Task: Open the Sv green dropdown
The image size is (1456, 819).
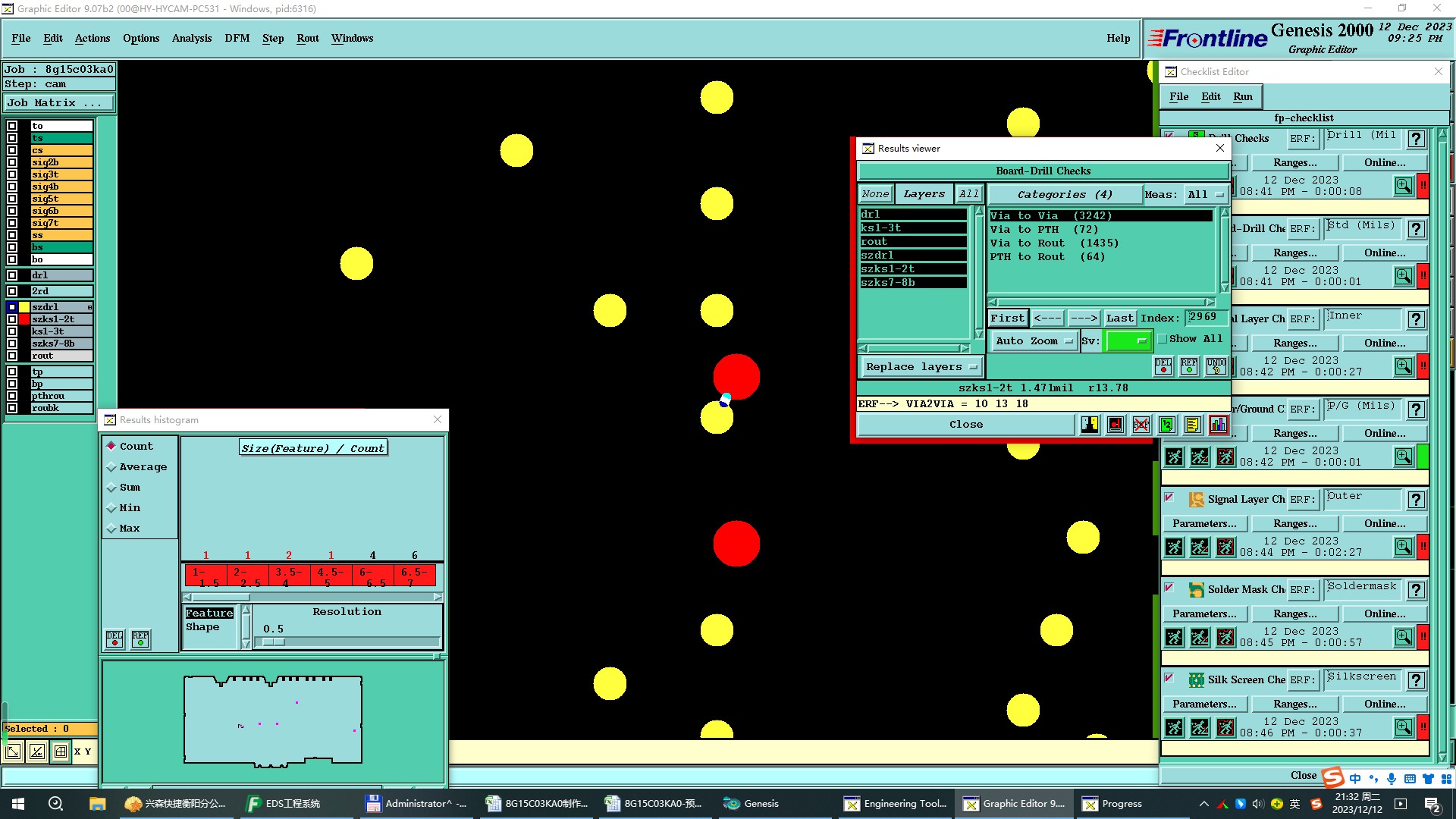Action: 1128,341
